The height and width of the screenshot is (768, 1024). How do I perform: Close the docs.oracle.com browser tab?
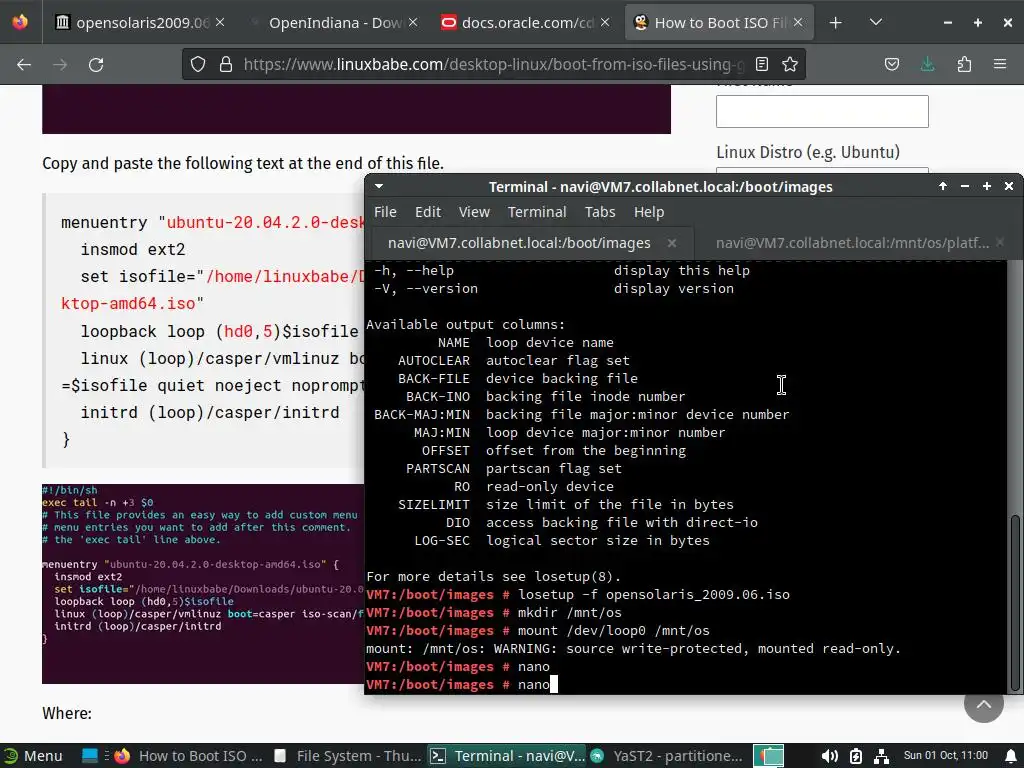pos(605,23)
